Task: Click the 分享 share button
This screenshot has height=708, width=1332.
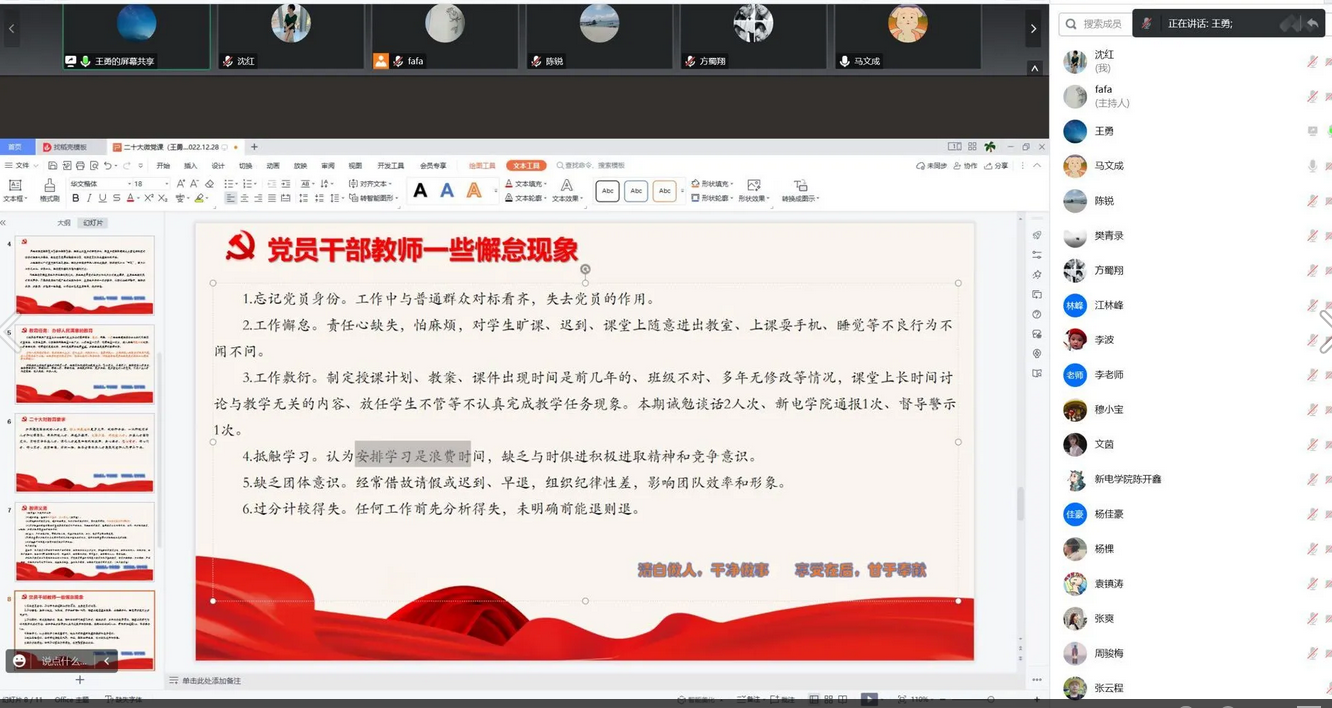Action: coord(997,166)
